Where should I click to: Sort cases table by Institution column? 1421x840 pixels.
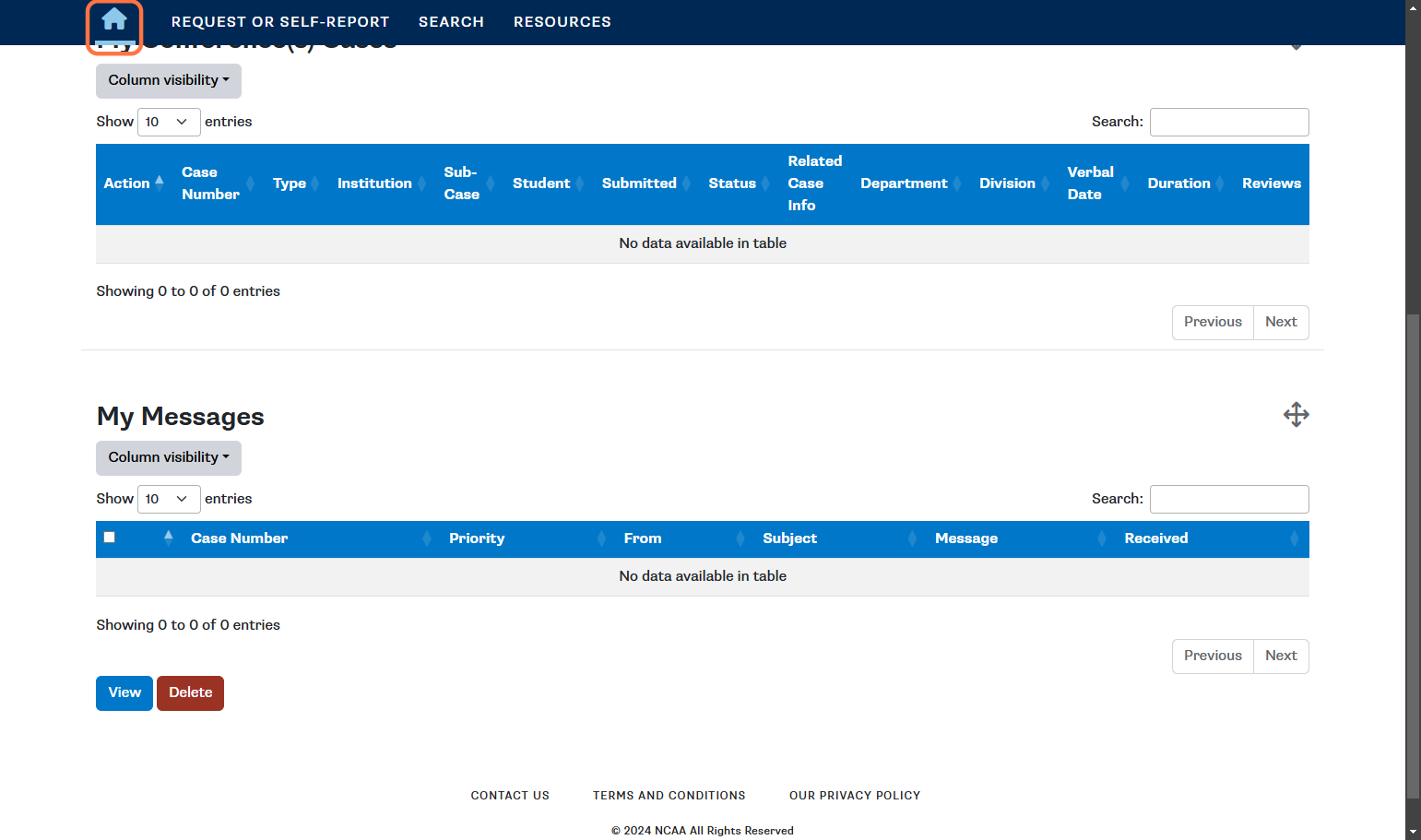pyautogui.click(x=382, y=183)
